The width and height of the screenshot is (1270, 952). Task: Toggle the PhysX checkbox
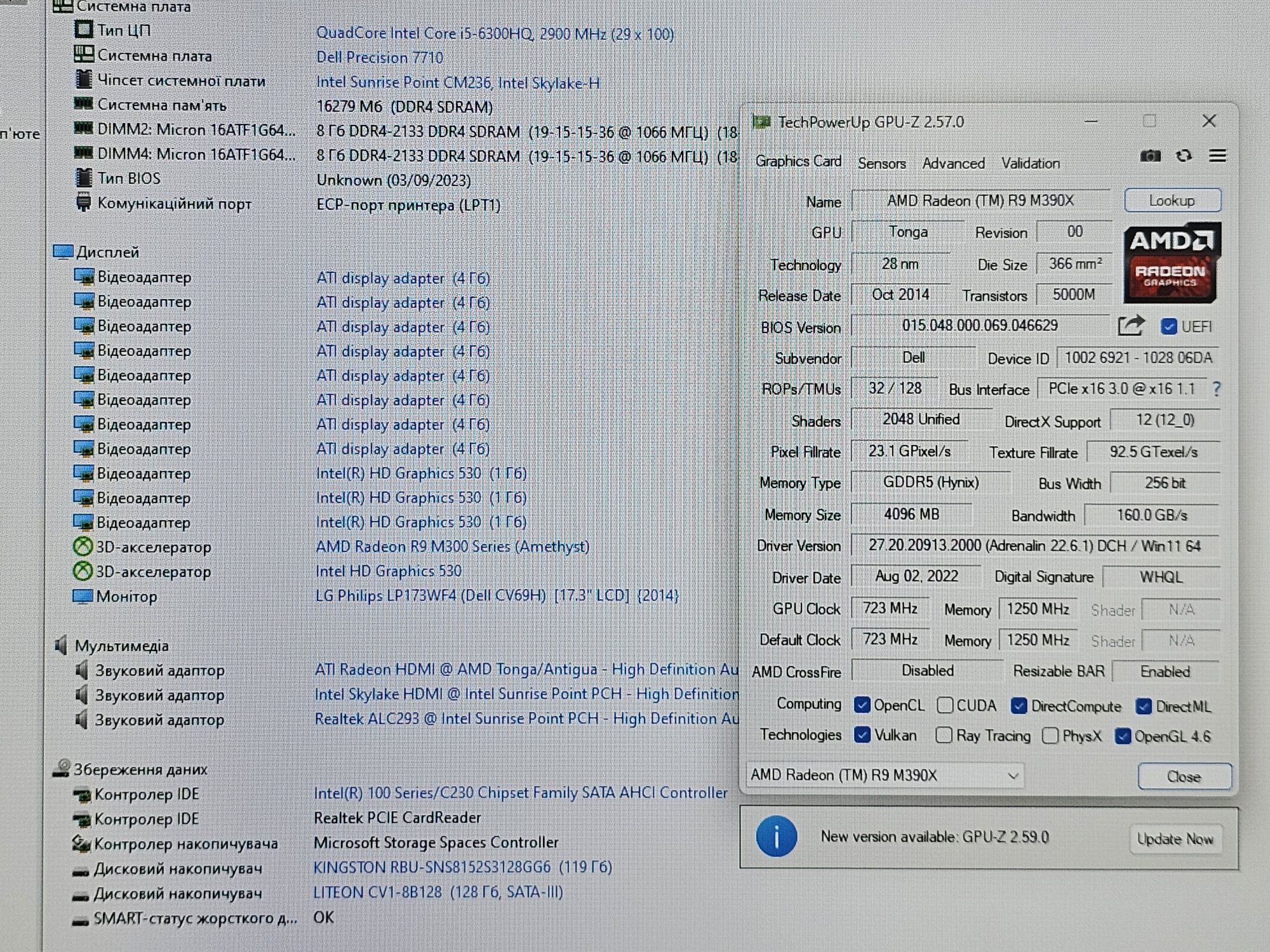(1050, 736)
